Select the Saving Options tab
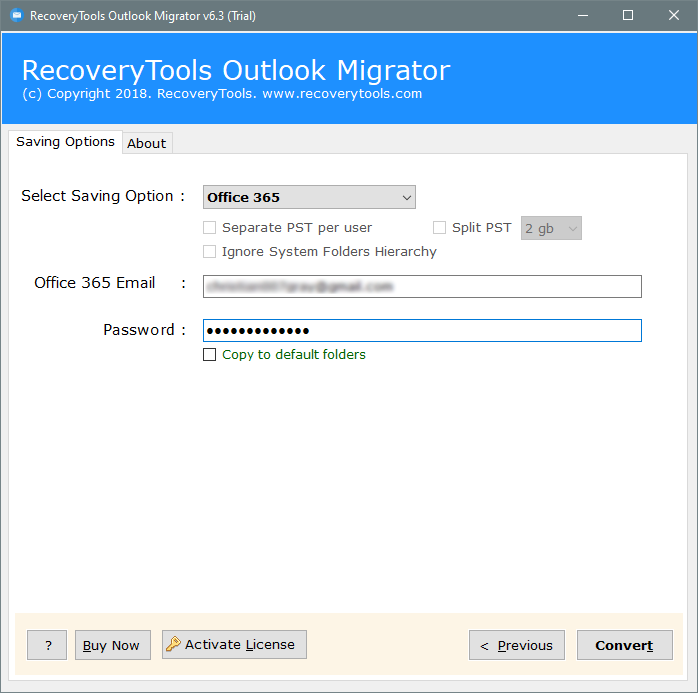Viewport: 698px width, 693px height. pyautogui.click(x=65, y=142)
